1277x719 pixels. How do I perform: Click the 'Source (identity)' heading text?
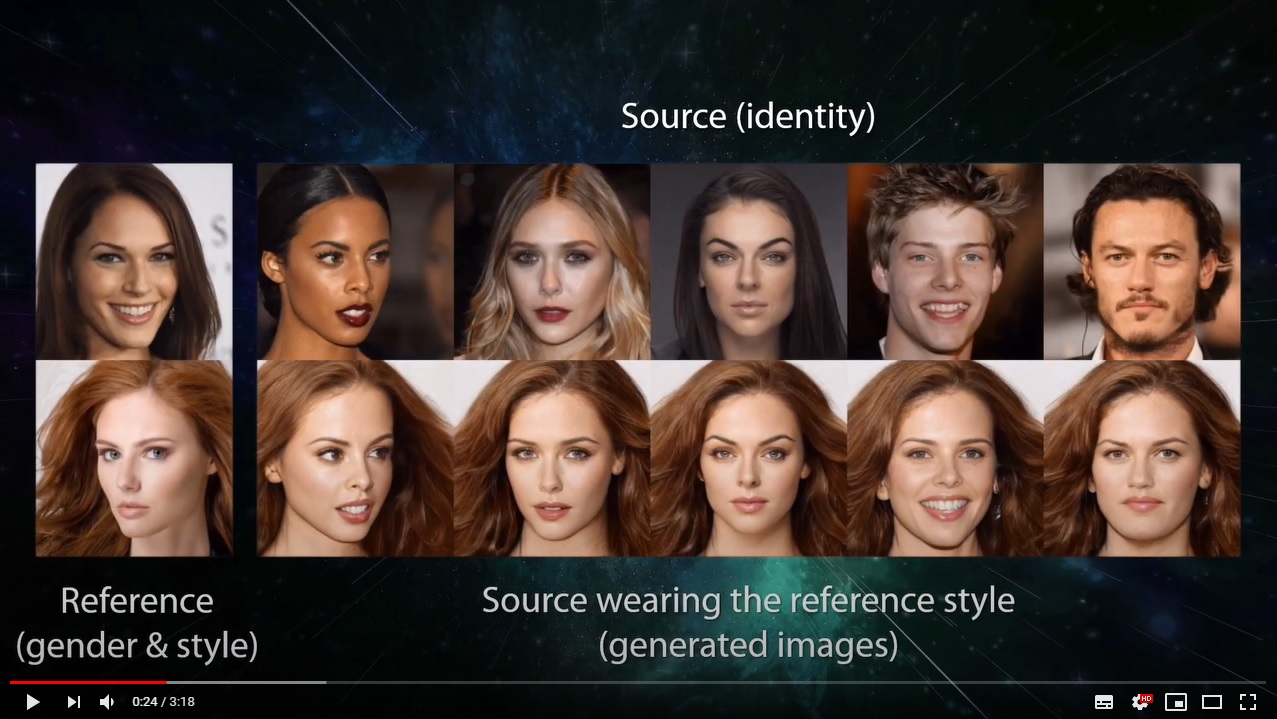coord(748,116)
